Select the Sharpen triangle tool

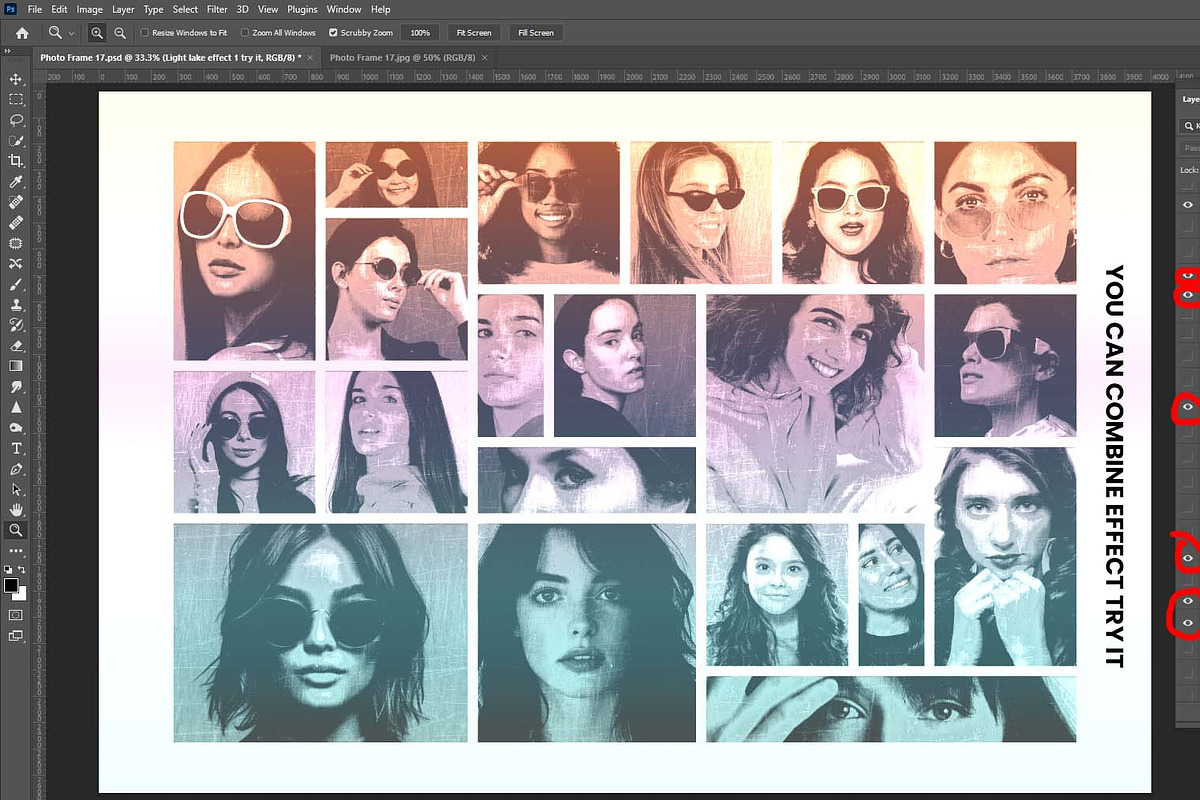point(15,408)
